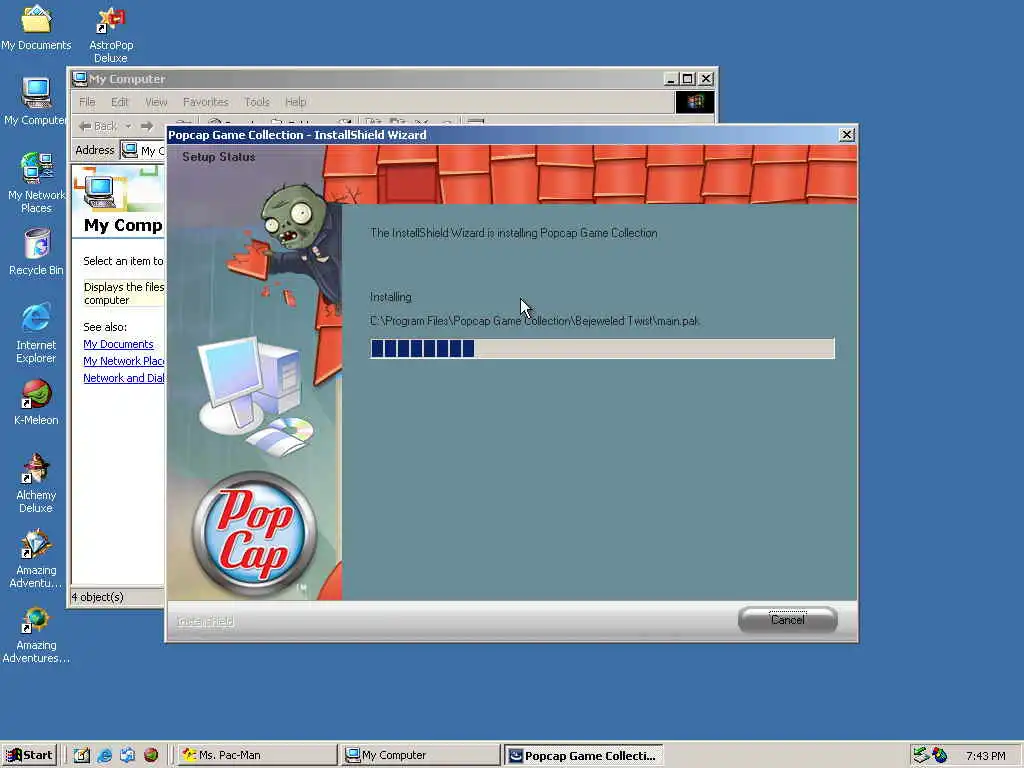This screenshot has width=1024, height=768.
Task: Maximize the My Computer window
Action: coord(687,79)
